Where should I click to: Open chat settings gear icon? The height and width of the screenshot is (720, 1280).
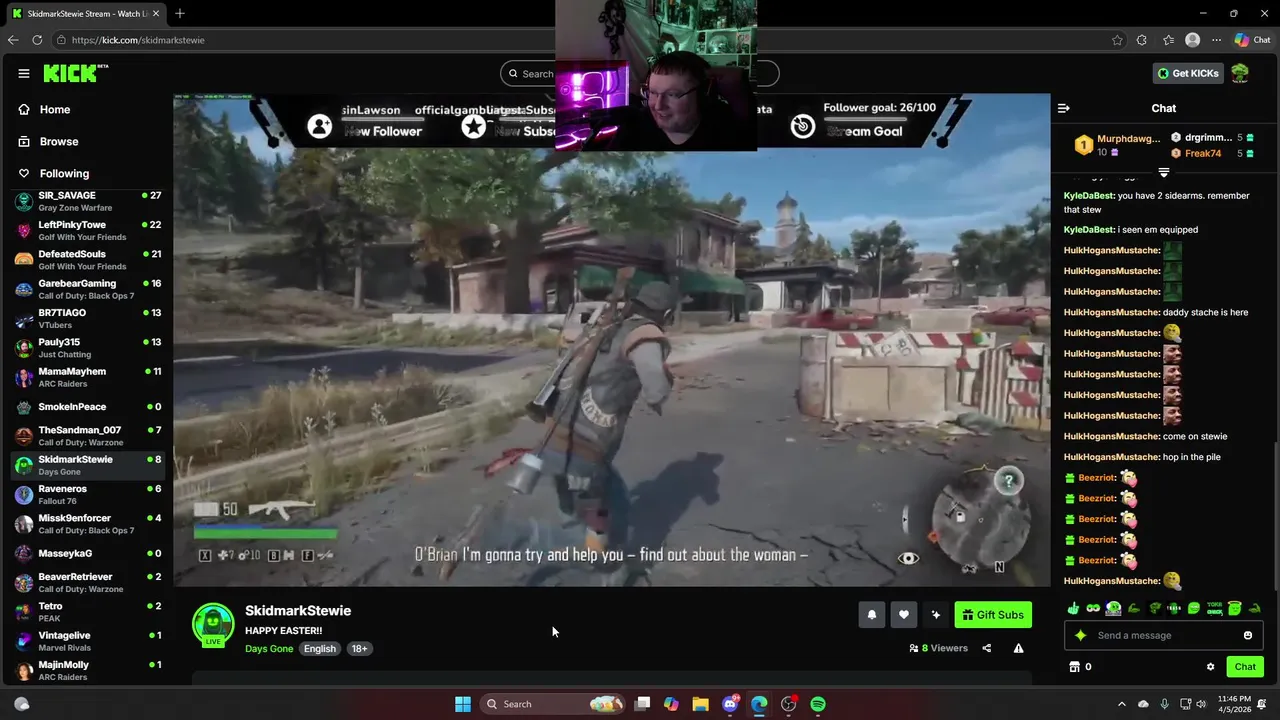(1210, 667)
